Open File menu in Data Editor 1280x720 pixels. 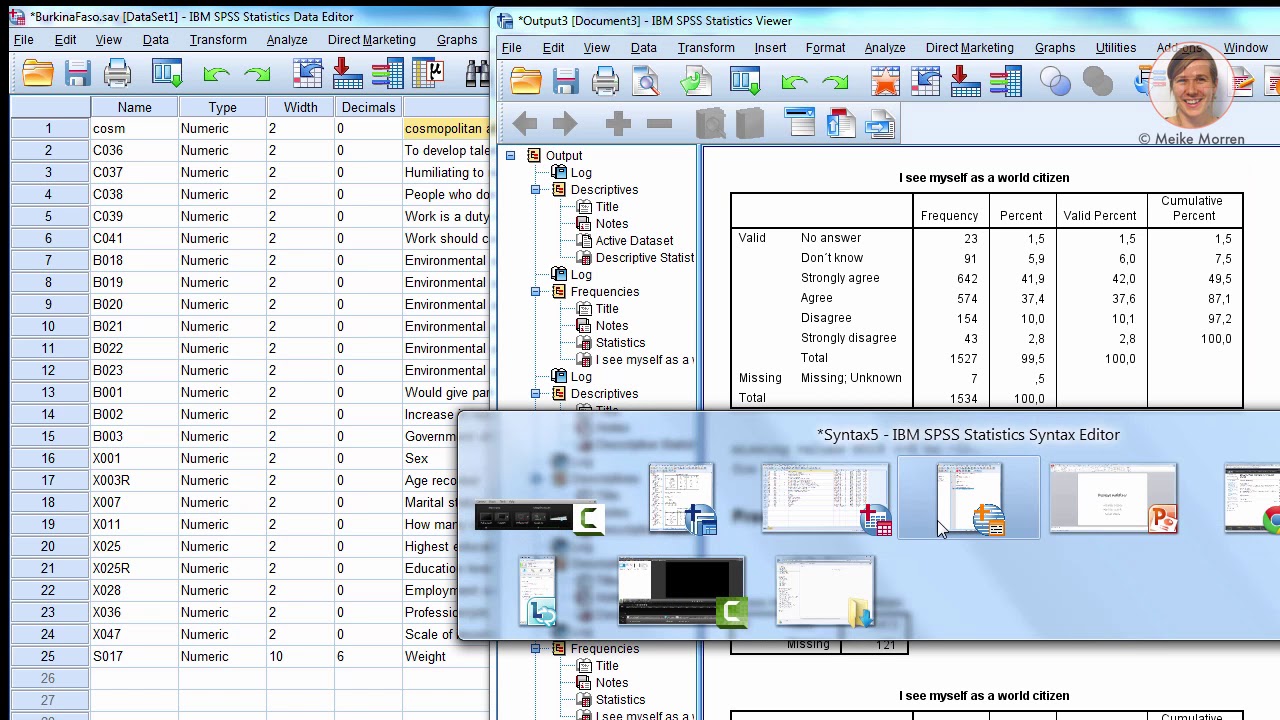pos(23,40)
